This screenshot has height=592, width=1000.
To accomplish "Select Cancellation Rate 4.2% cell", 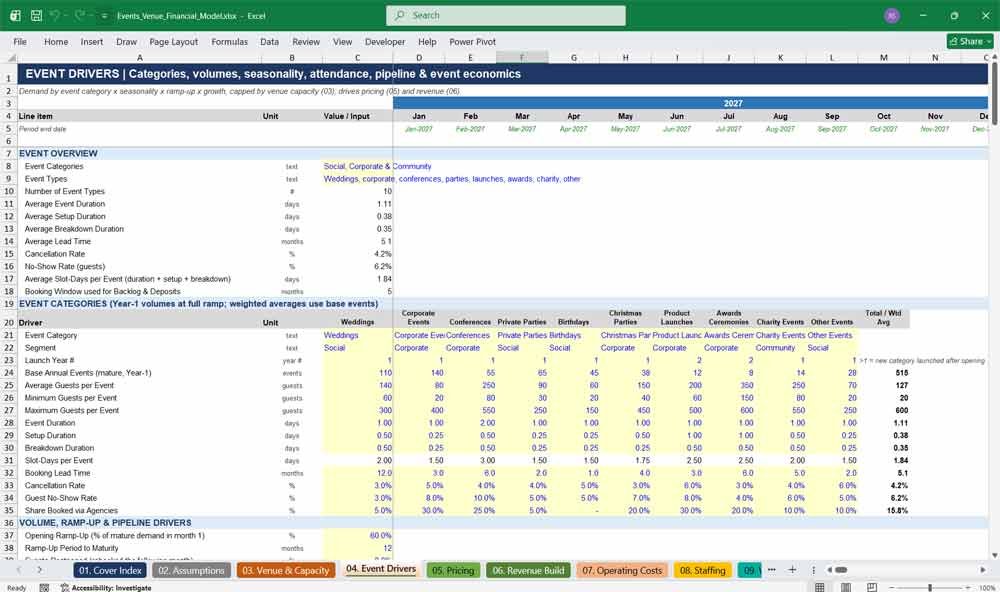I will 357,254.
